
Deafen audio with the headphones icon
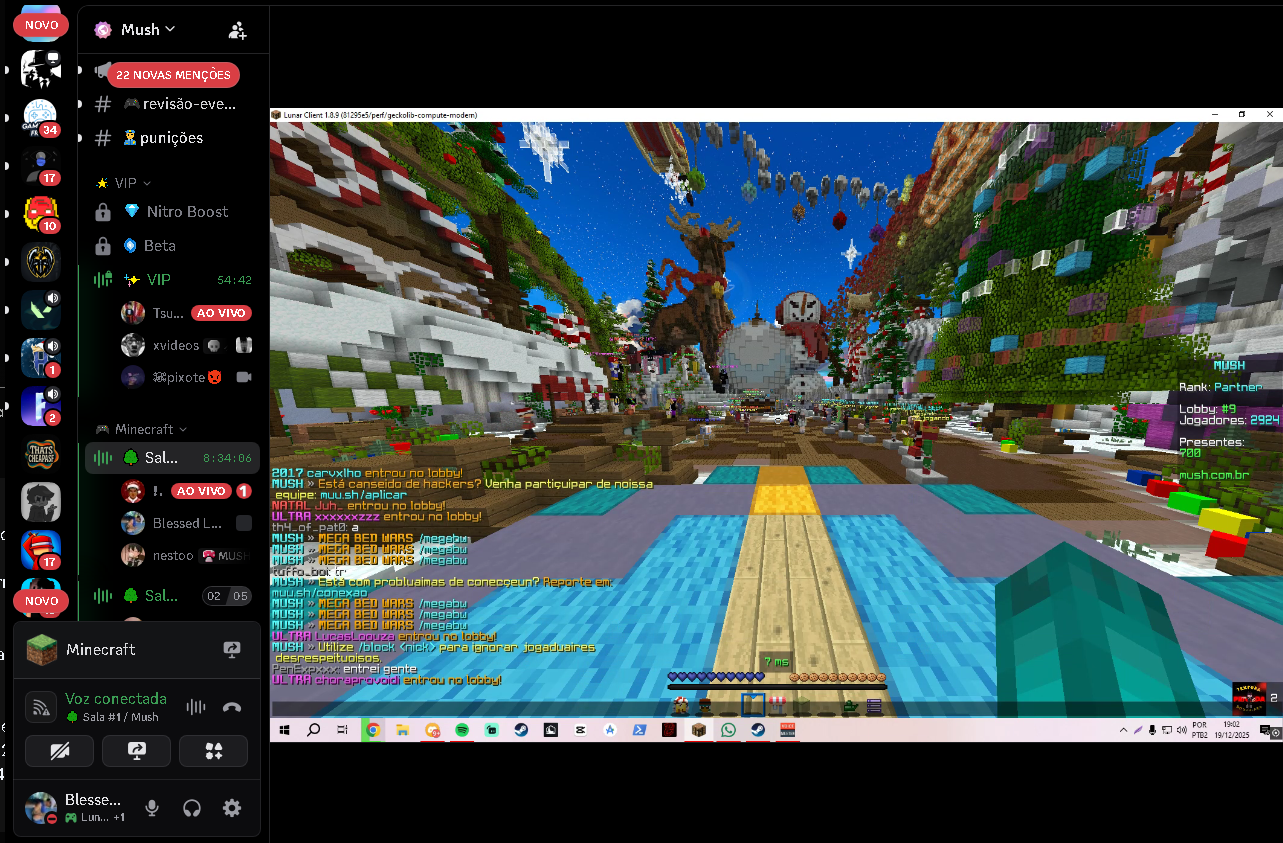tap(193, 808)
